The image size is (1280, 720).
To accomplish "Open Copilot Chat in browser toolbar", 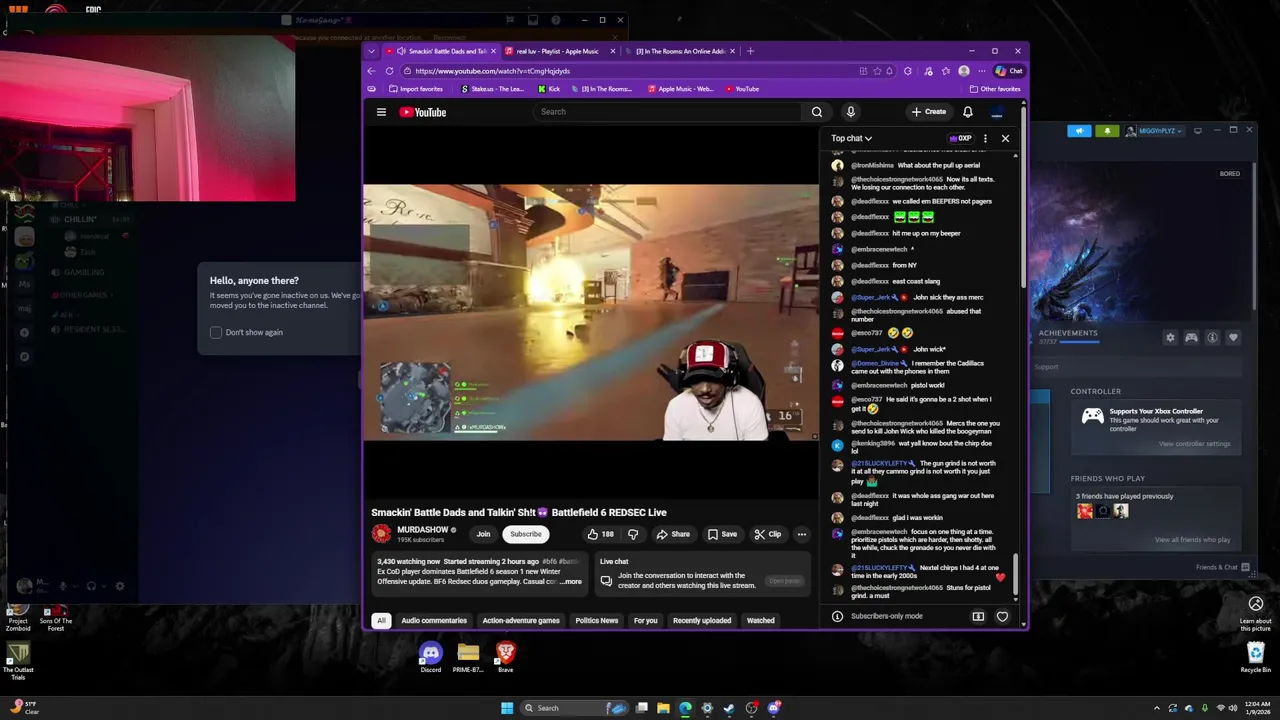I will coord(1009,71).
